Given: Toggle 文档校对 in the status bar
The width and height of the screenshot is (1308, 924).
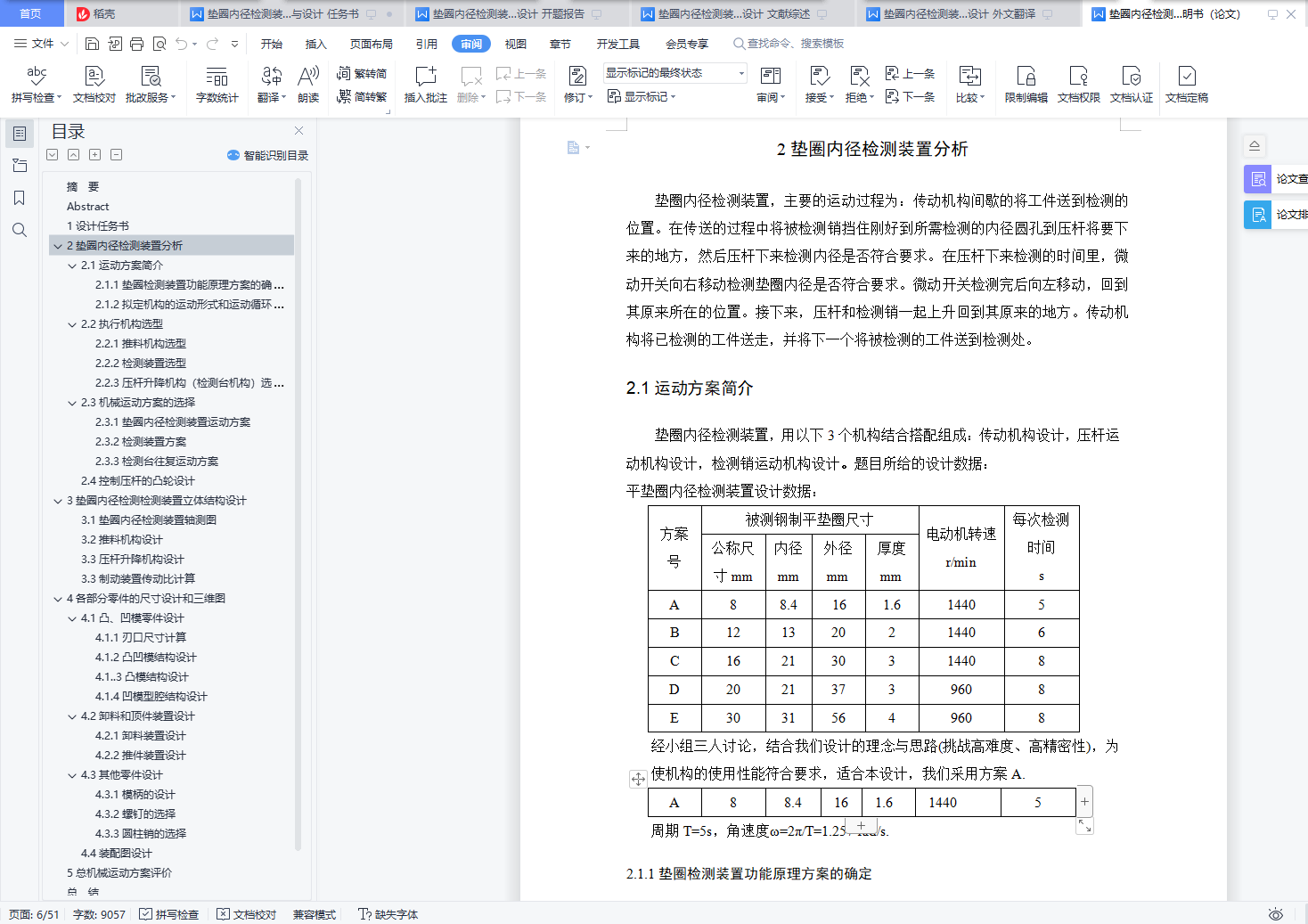Looking at the screenshot, I should tap(247, 914).
